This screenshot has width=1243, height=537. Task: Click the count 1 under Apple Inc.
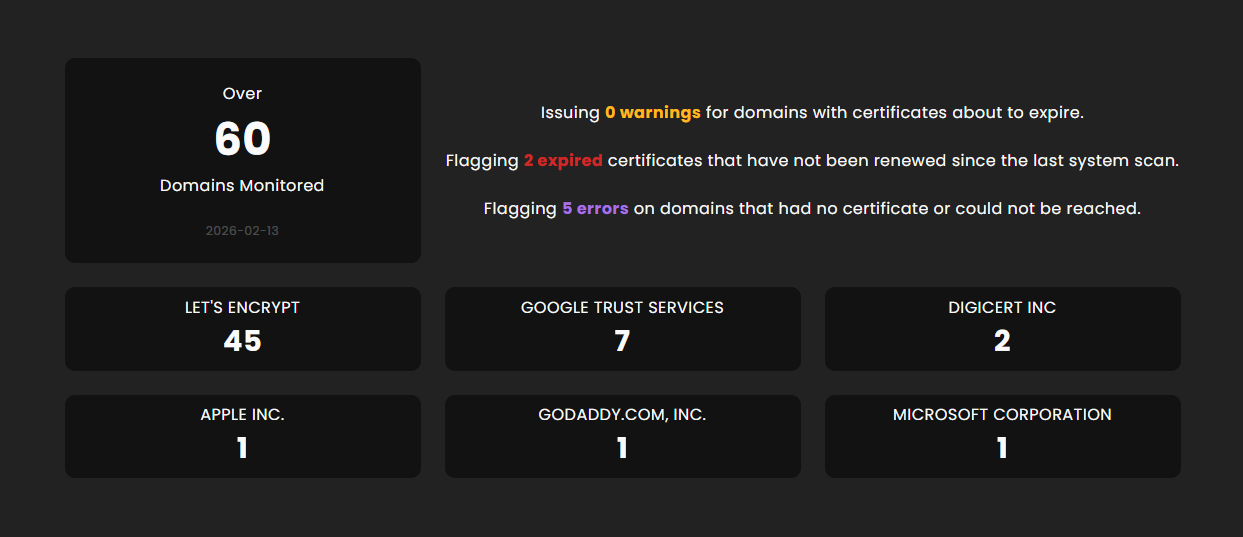242,448
